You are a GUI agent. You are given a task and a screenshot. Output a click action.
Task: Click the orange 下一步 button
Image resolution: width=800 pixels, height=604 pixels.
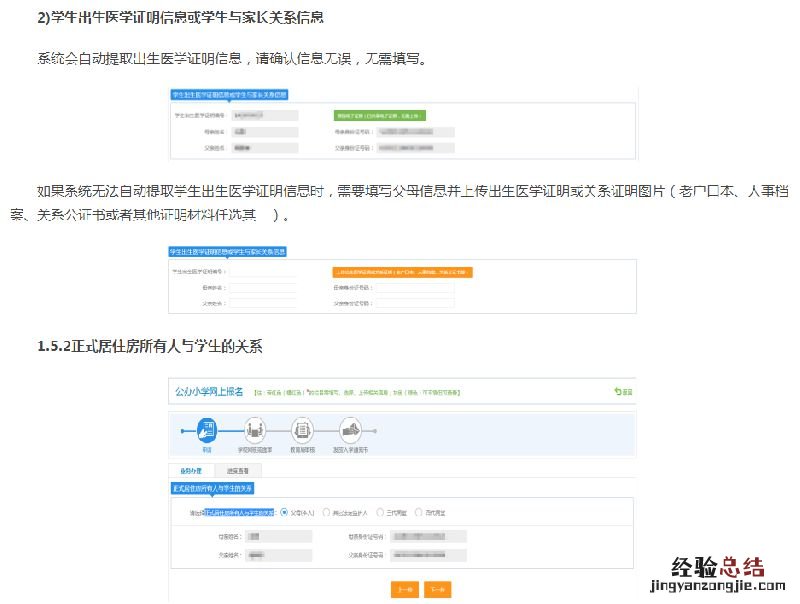(x=438, y=589)
